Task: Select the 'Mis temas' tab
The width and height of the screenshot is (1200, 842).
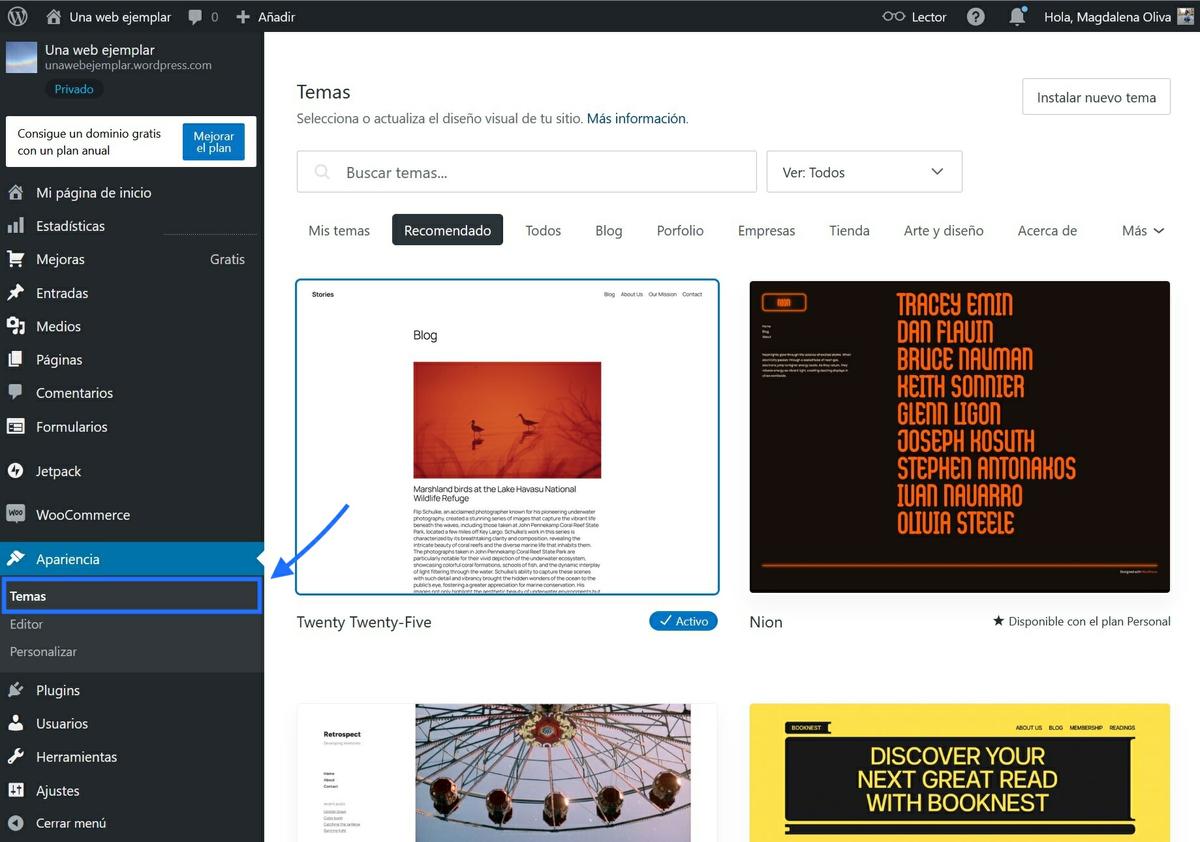Action: 338,230
